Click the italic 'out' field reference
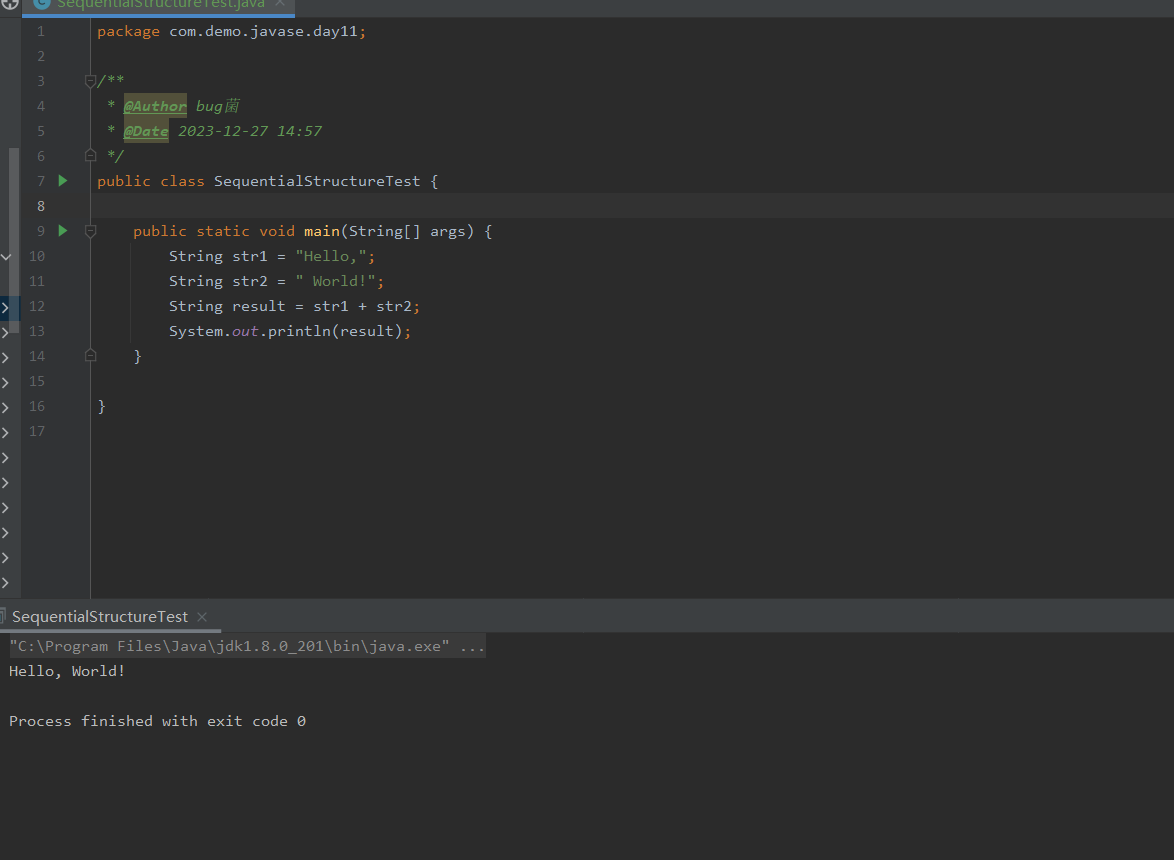This screenshot has height=860, width=1174. pyautogui.click(x=245, y=331)
